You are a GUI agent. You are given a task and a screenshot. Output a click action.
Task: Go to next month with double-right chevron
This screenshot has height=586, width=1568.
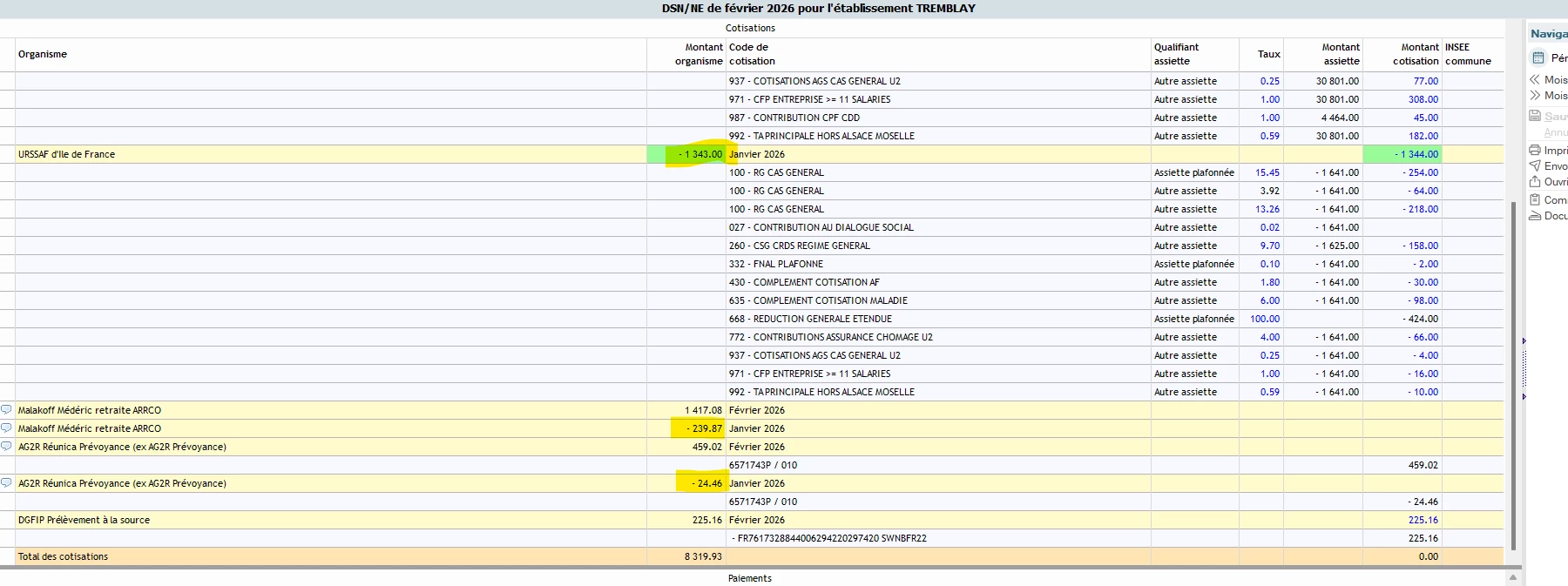pyautogui.click(x=1535, y=95)
